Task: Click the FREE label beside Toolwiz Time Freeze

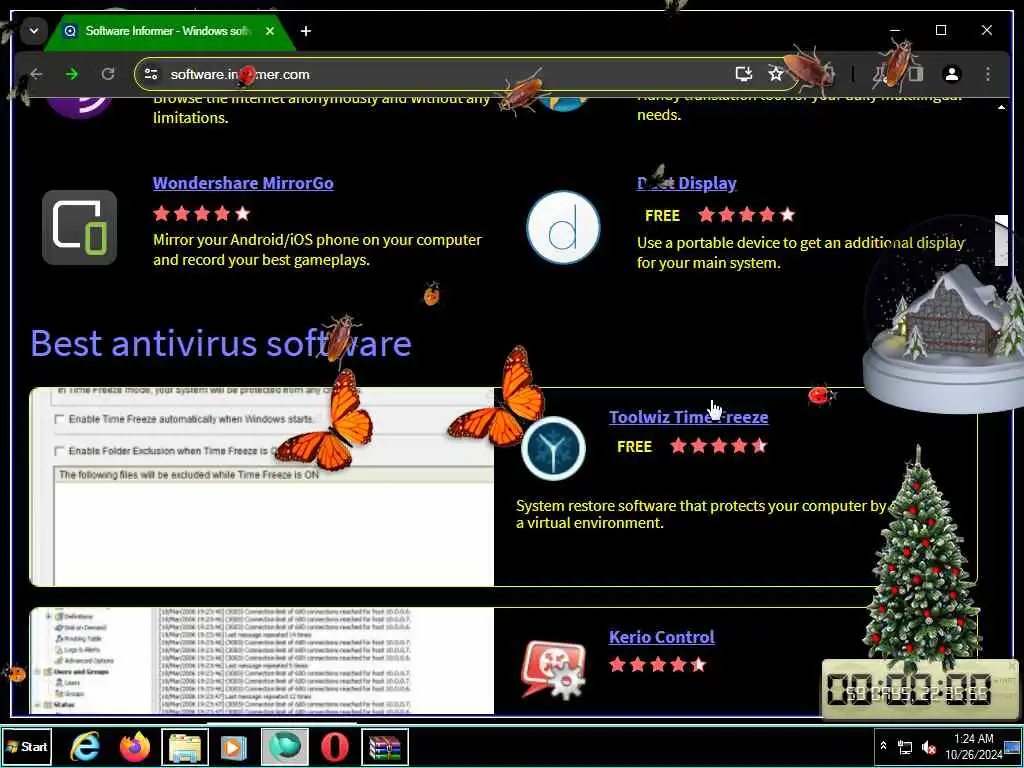Action: coord(634,447)
